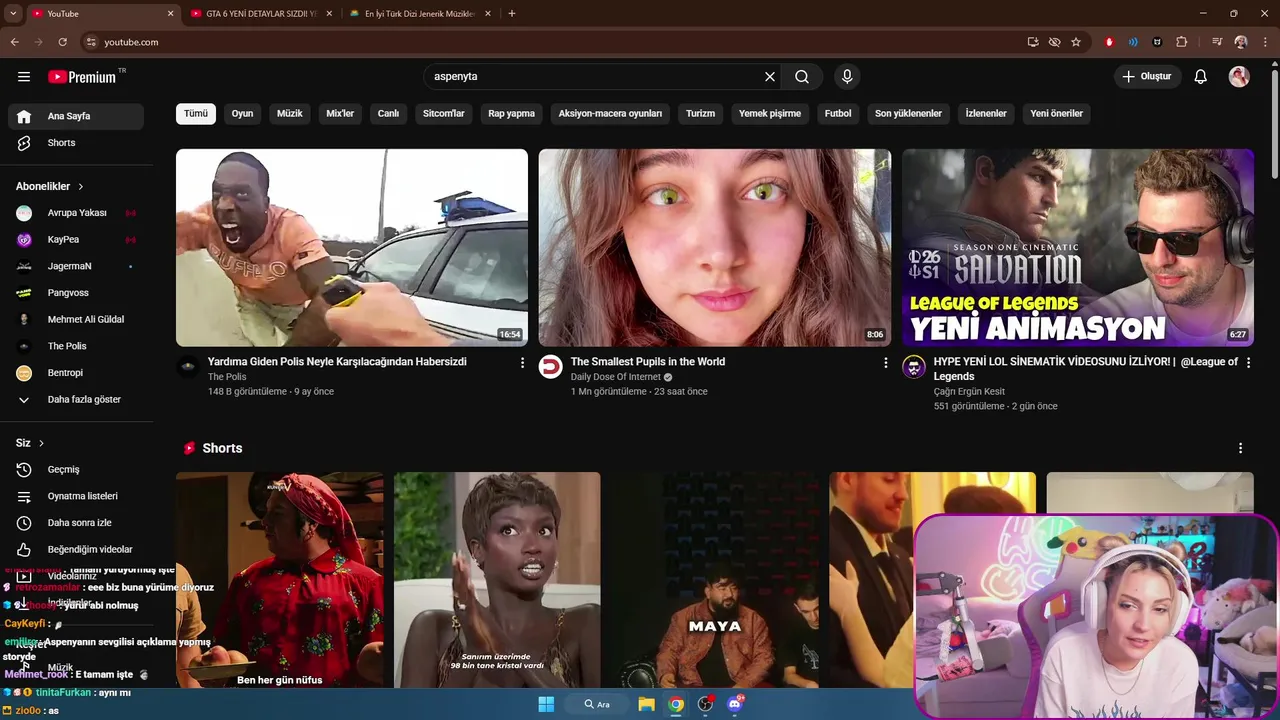Click the YouTube search input field

tap(592, 77)
